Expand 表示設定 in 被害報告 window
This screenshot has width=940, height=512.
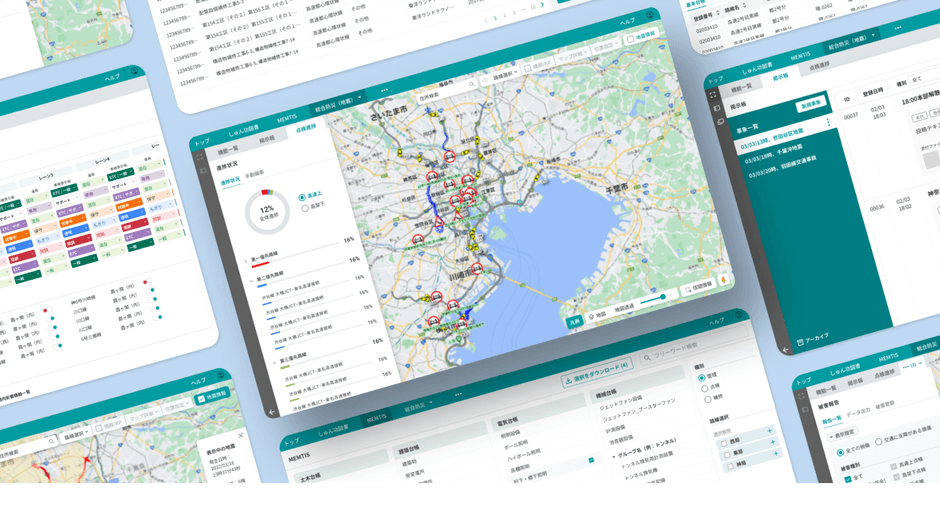(843, 433)
